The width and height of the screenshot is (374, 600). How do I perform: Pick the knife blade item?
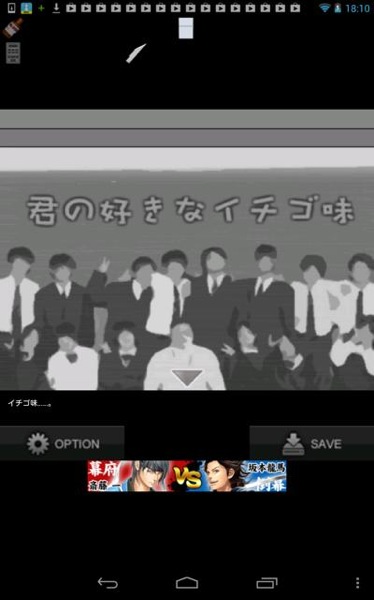coord(136,53)
